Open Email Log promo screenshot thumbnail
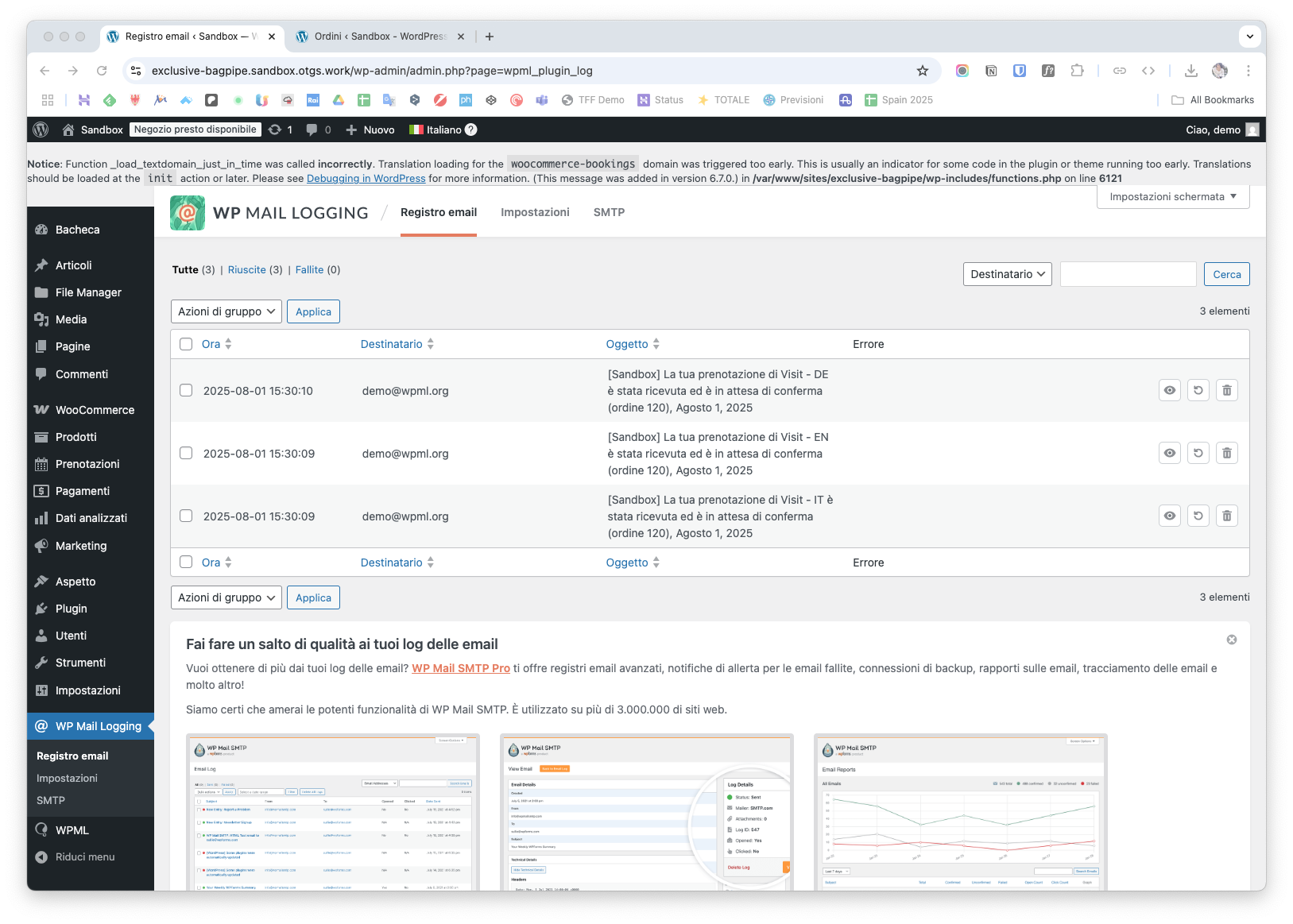Screen dimensions: 1293x924 (333, 812)
